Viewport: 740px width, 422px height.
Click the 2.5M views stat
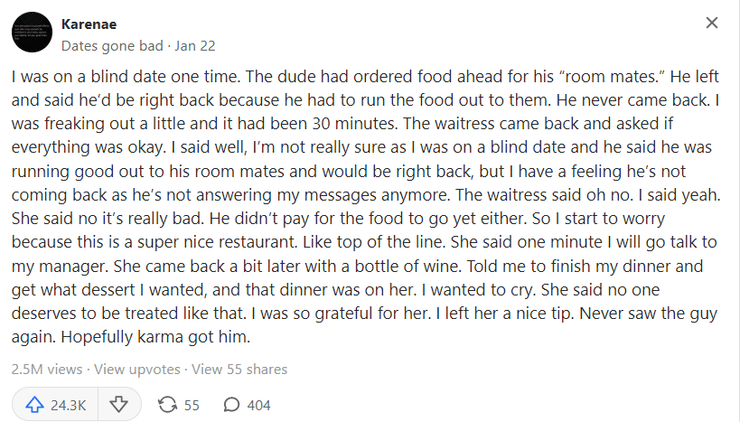46,369
